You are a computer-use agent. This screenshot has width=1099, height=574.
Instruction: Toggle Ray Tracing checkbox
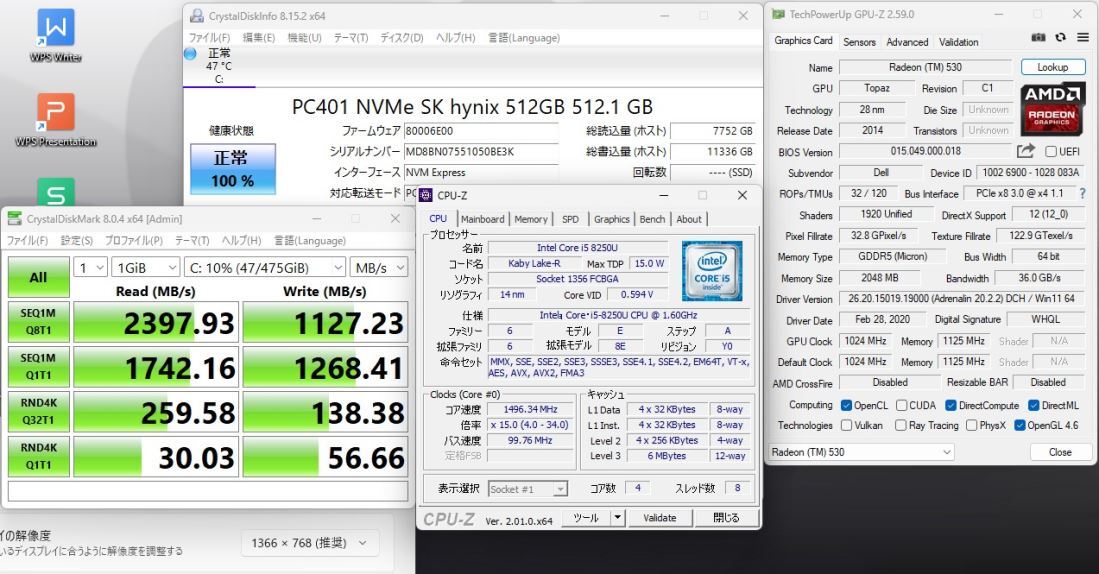coord(901,425)
